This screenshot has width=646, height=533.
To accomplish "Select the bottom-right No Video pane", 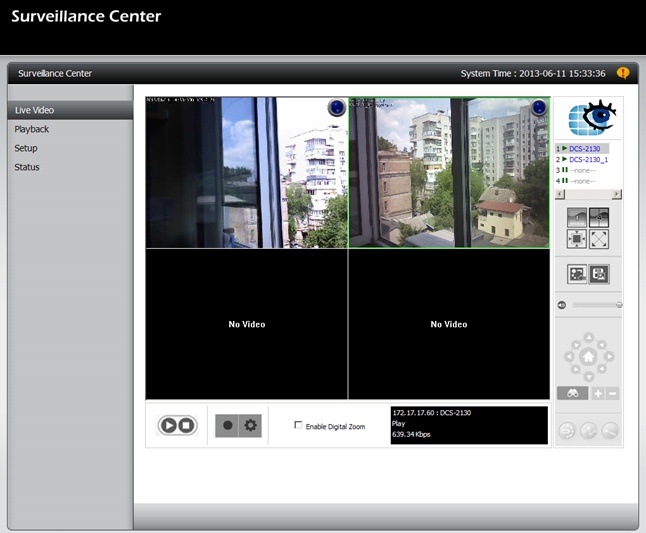I will 449,324.
